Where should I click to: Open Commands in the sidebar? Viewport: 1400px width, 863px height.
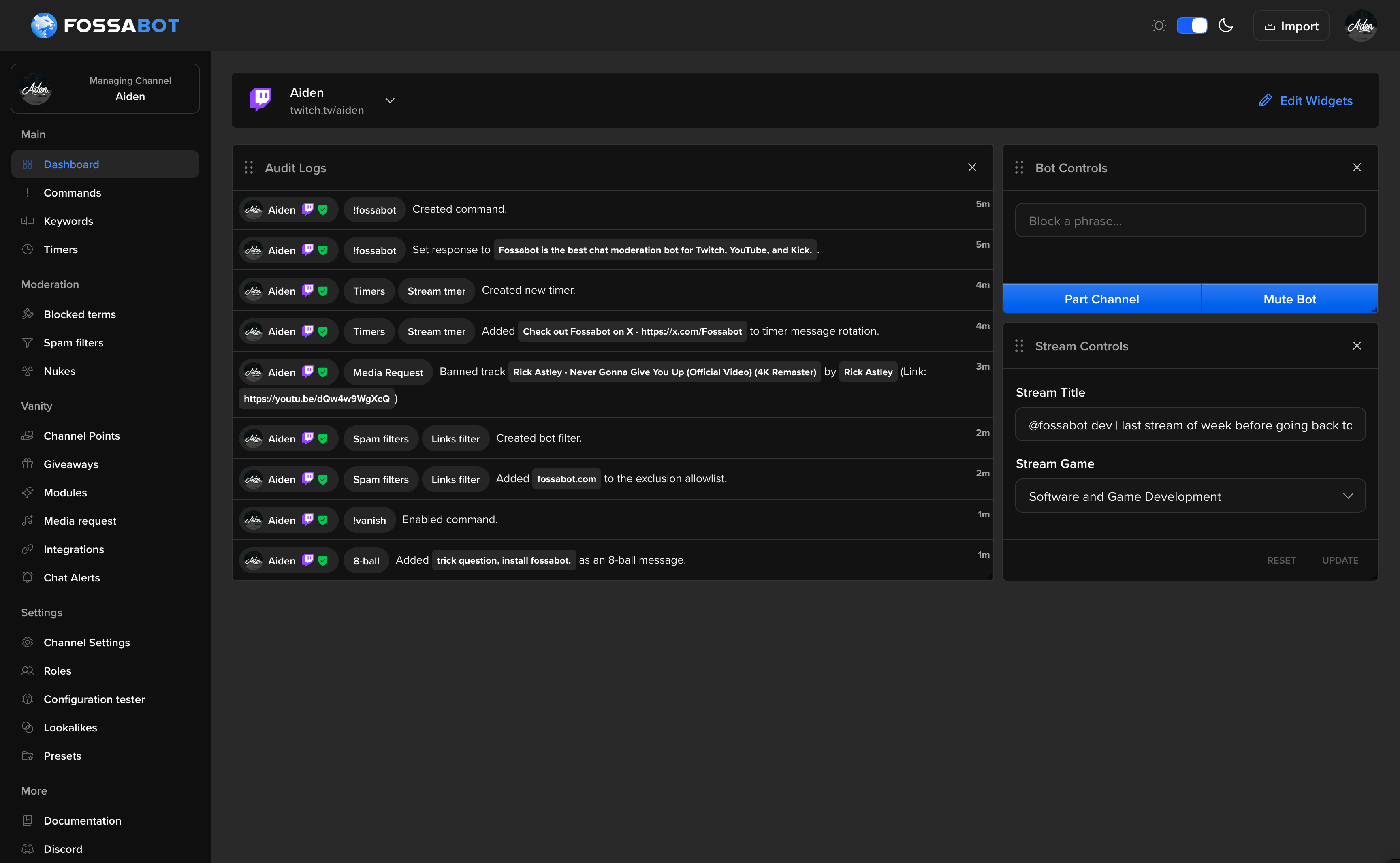105,193
